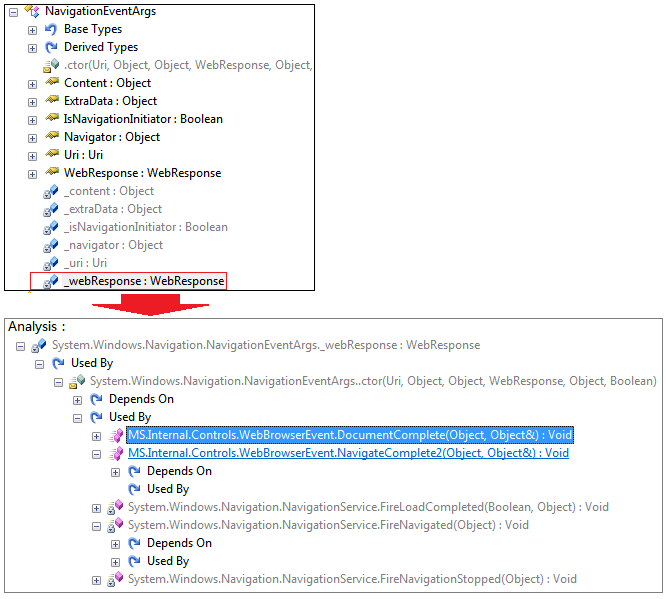
Task: Click the FireLoadCompleted method icon
Action: pyautogui.click(x=115, y=507)
